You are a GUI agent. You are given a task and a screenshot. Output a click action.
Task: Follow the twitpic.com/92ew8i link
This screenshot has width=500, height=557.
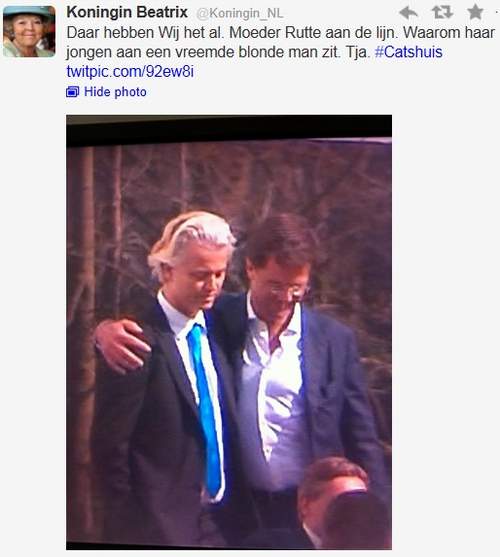(130, 72)
